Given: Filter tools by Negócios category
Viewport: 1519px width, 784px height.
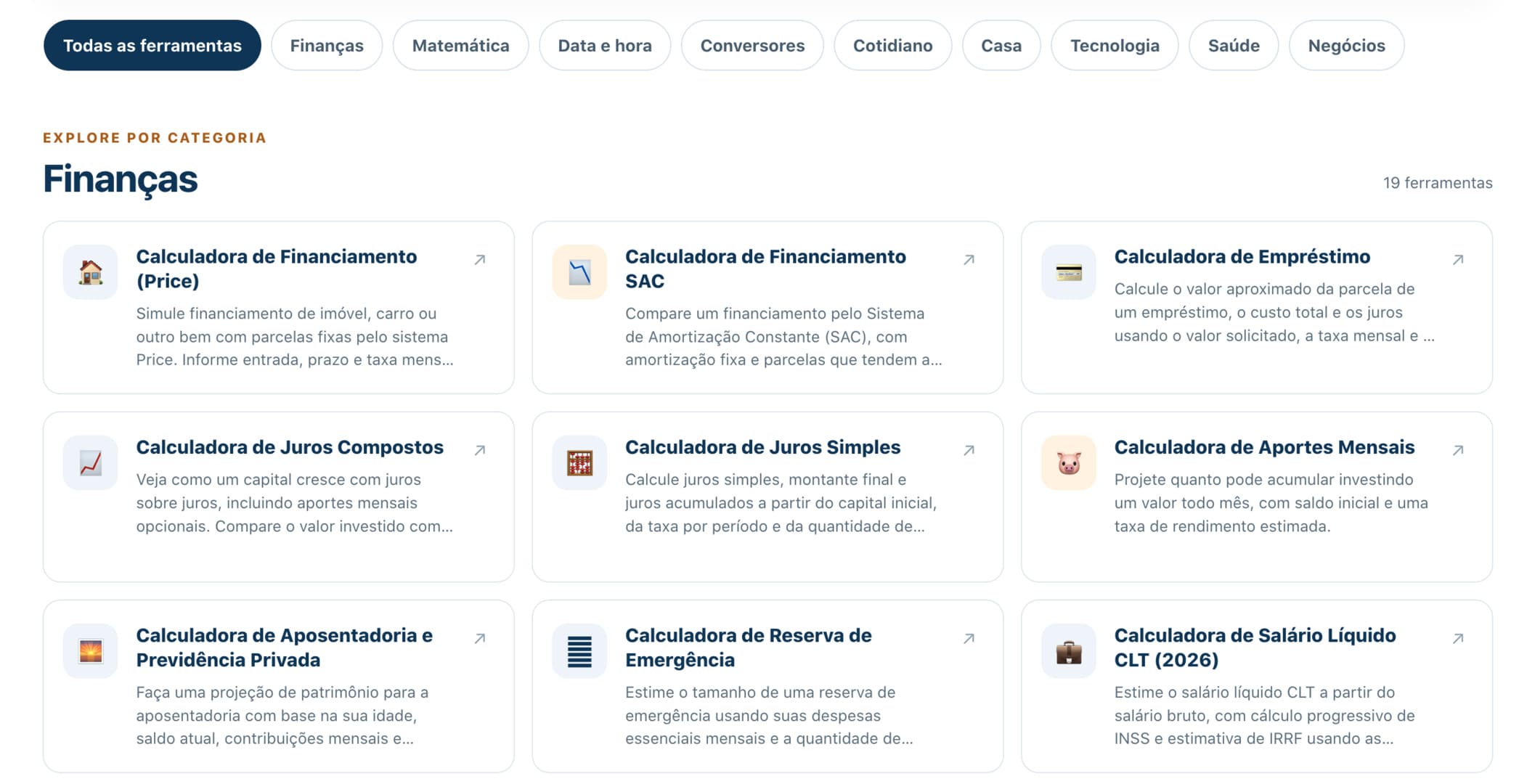Looking at the screenshot, I should pyautogui.click(x=1346, y=45).
